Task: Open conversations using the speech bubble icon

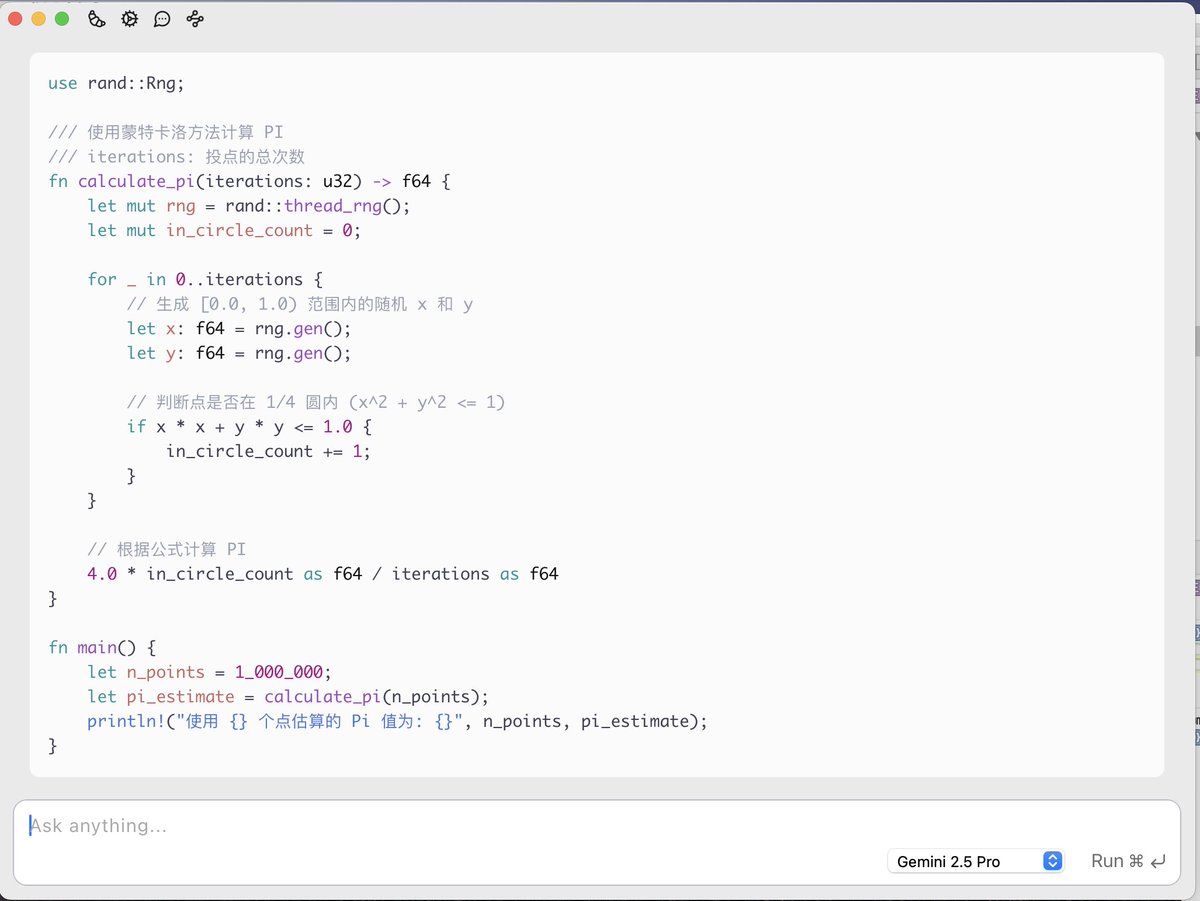Action: (162, 18)
